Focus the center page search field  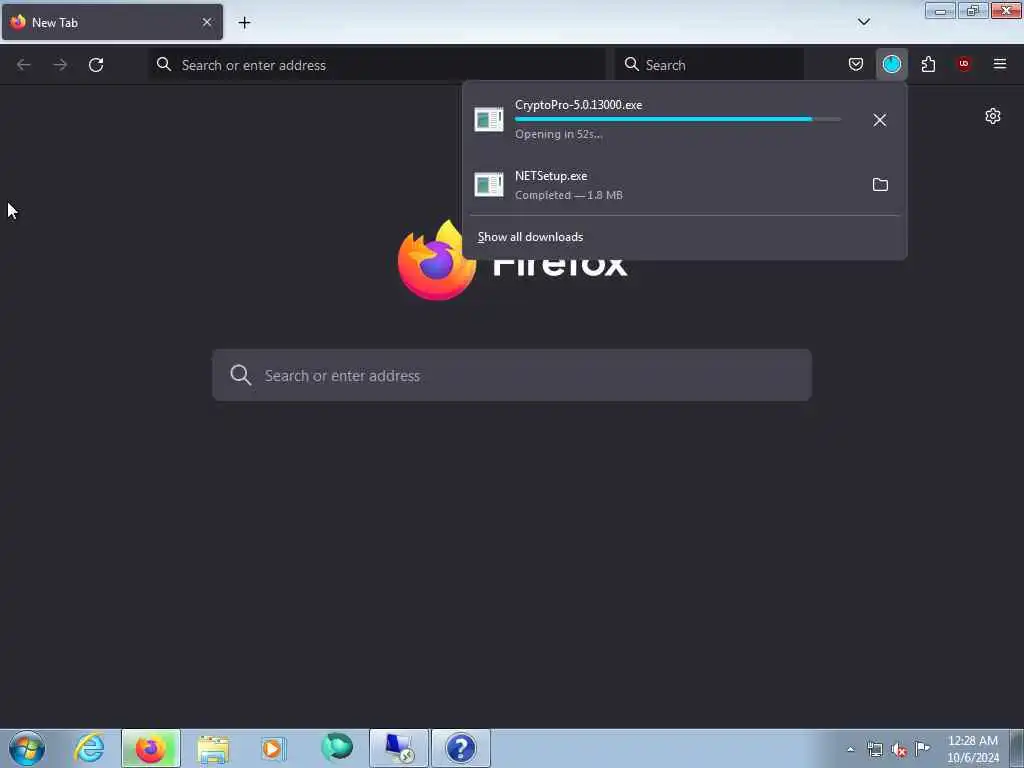(x=512, y=376)
